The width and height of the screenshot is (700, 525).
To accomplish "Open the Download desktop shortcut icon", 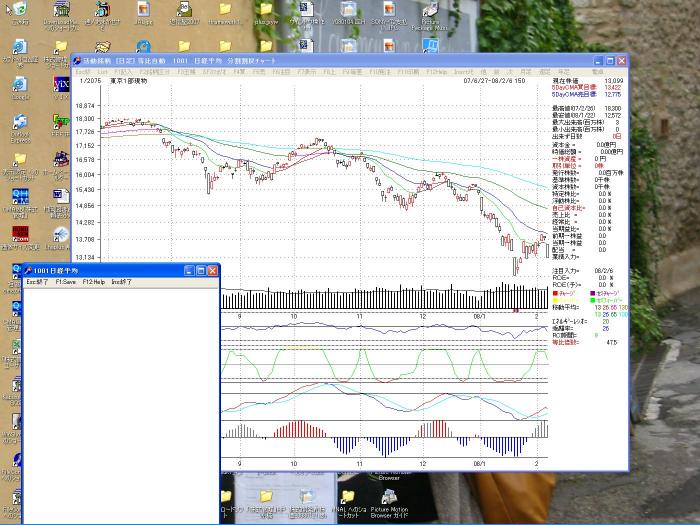I will (60, 10).
